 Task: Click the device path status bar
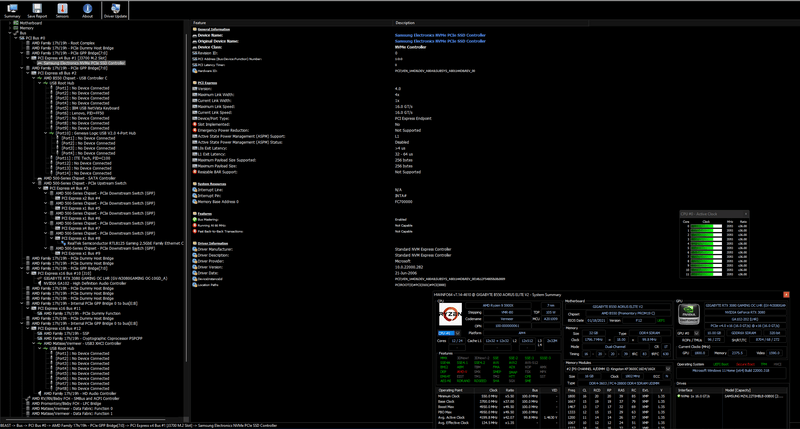[139, 425]
